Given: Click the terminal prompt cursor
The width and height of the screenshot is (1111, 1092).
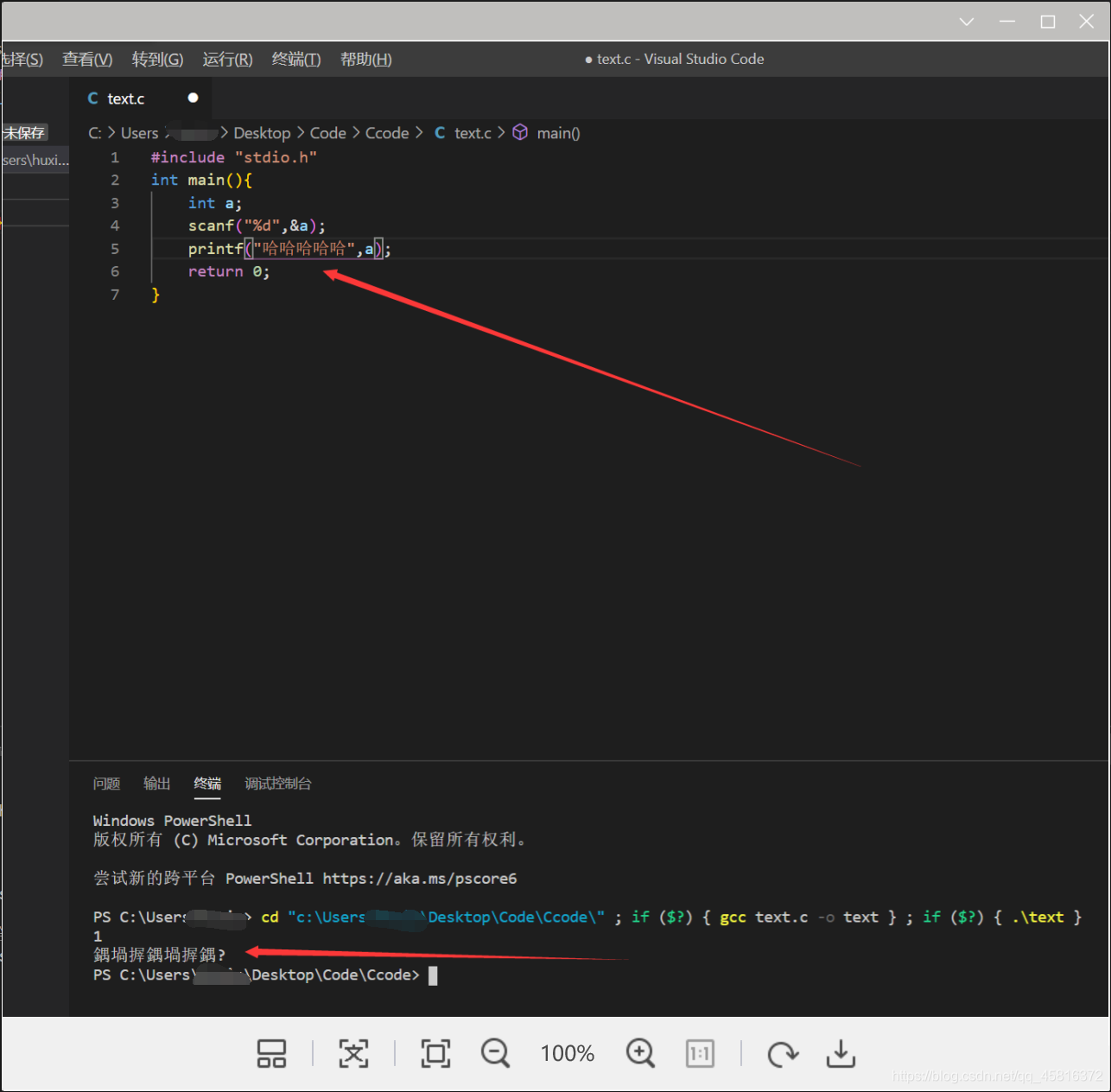Looking at the screenshot, I should coord(433,975).
